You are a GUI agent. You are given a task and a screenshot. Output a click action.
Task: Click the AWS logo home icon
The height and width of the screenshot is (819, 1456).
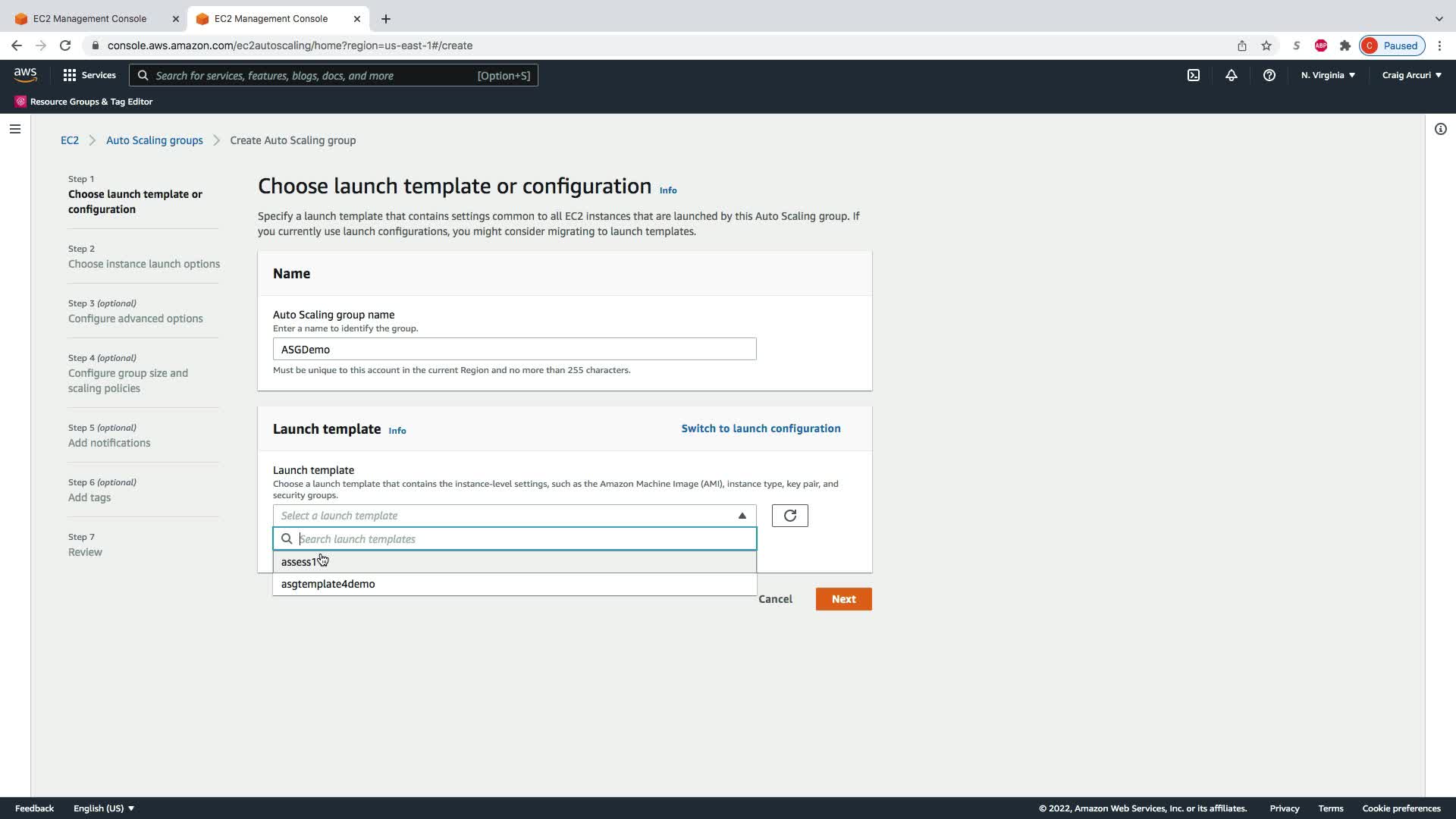25,74
